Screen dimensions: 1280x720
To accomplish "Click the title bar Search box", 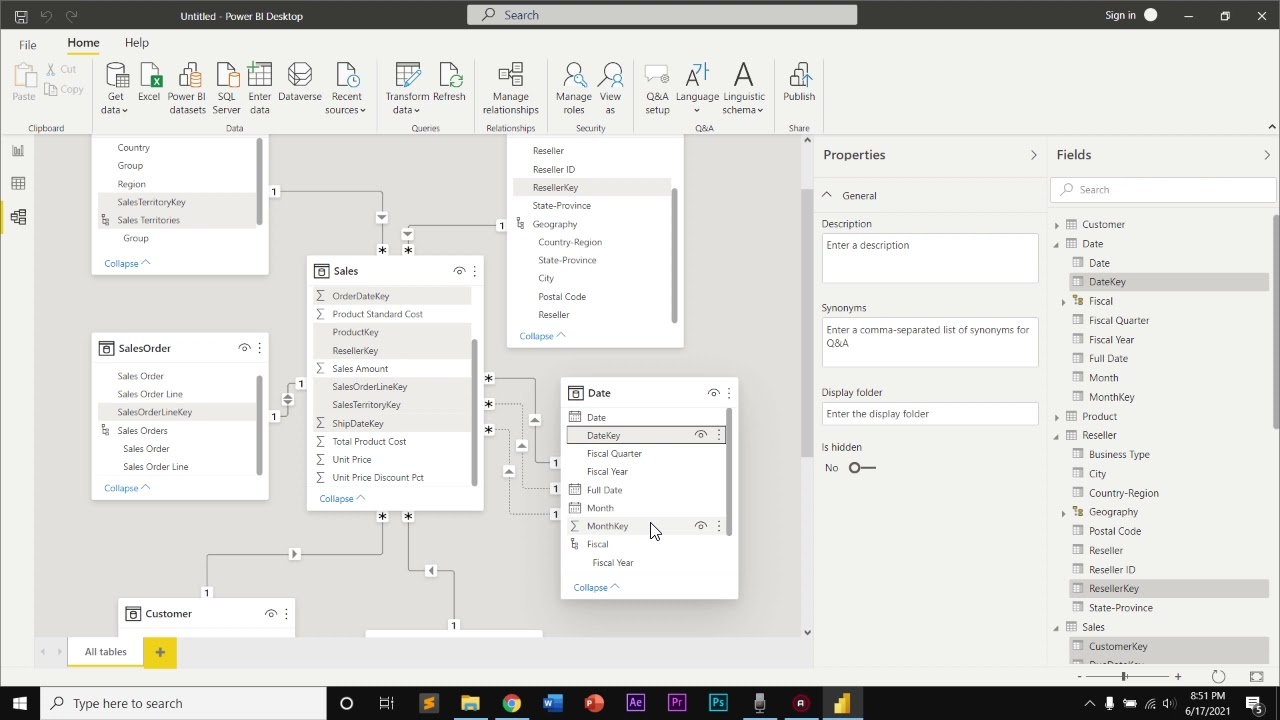I will tap(662, 15).
